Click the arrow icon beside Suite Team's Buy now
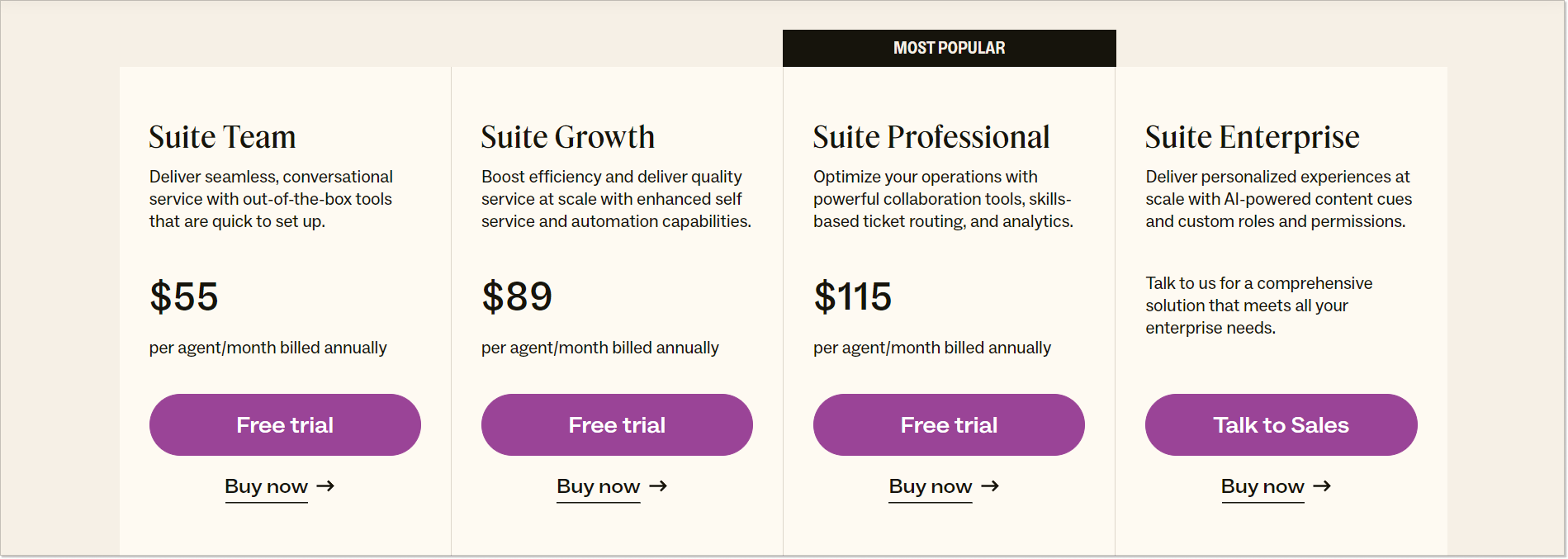This screenshot has height=559, width=1568. pos(326,486)
